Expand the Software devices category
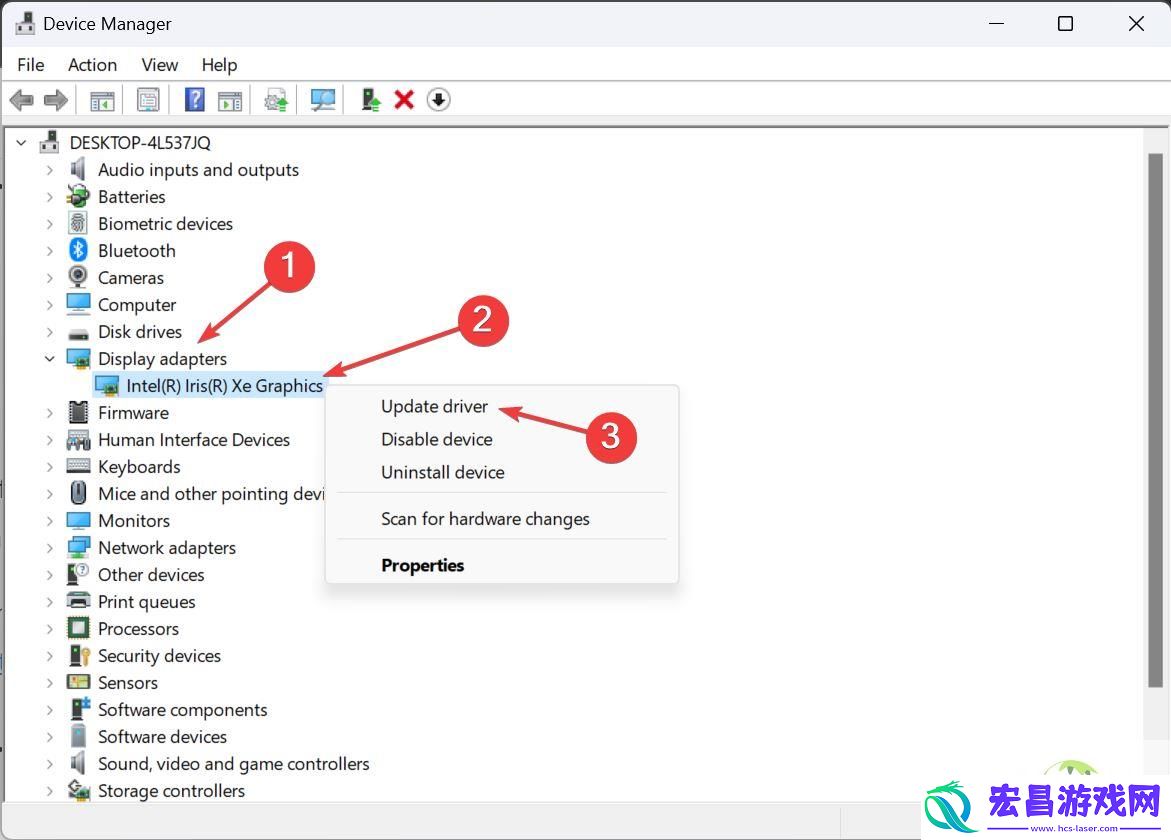1171x840 pixels. coord(49,736)
